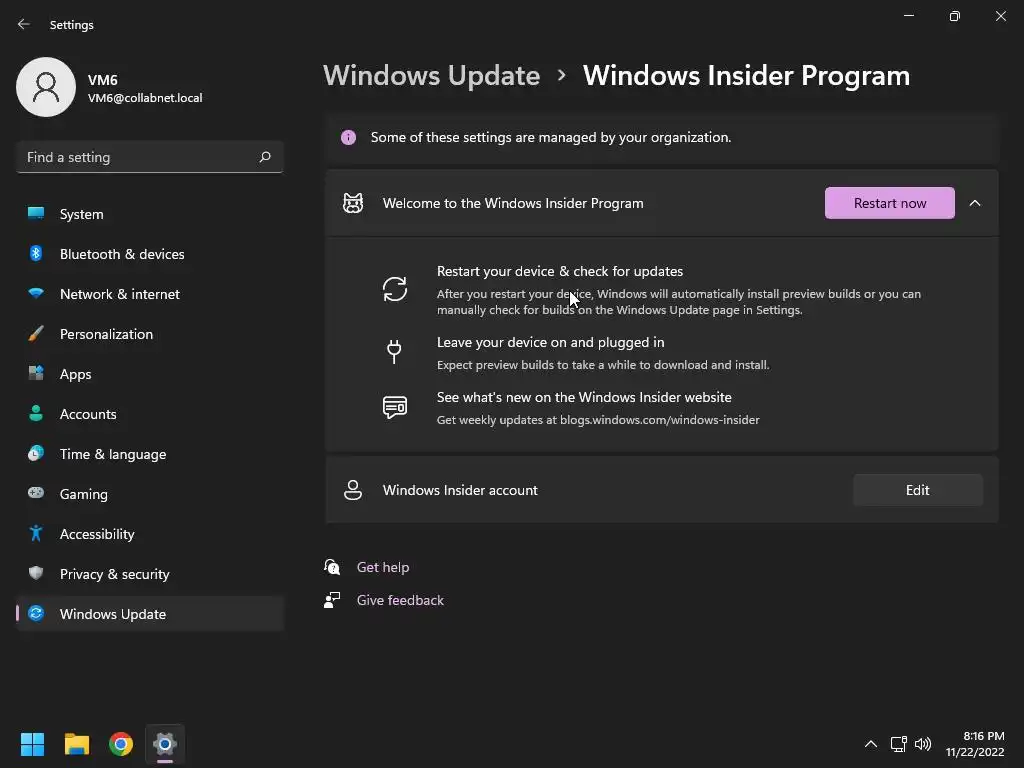Go to Network & internet settings
1024x768 pixels.
coord(119,294)
